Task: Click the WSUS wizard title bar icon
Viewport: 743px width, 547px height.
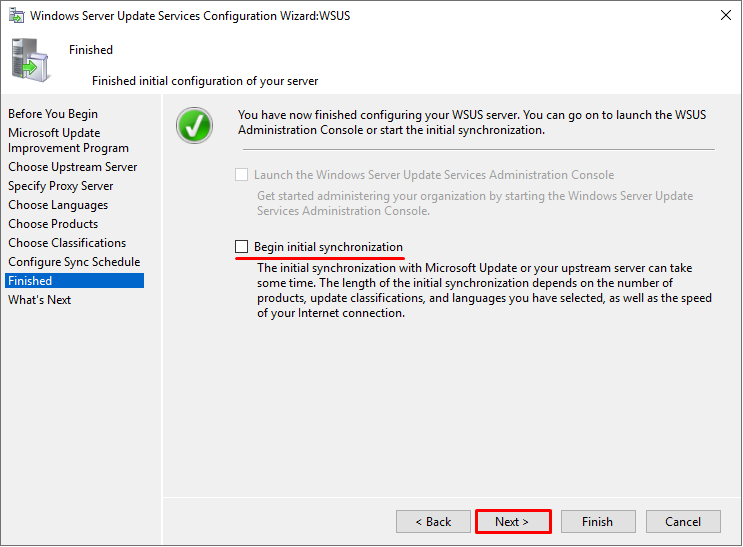Action: [16, 16]
